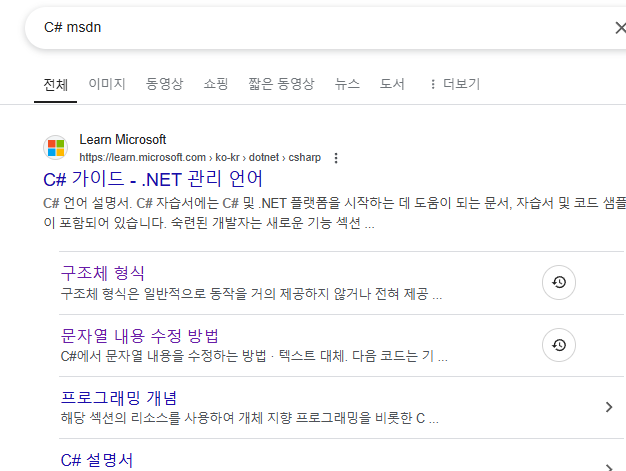Switch to the 이미지 tab

(107, 84)
